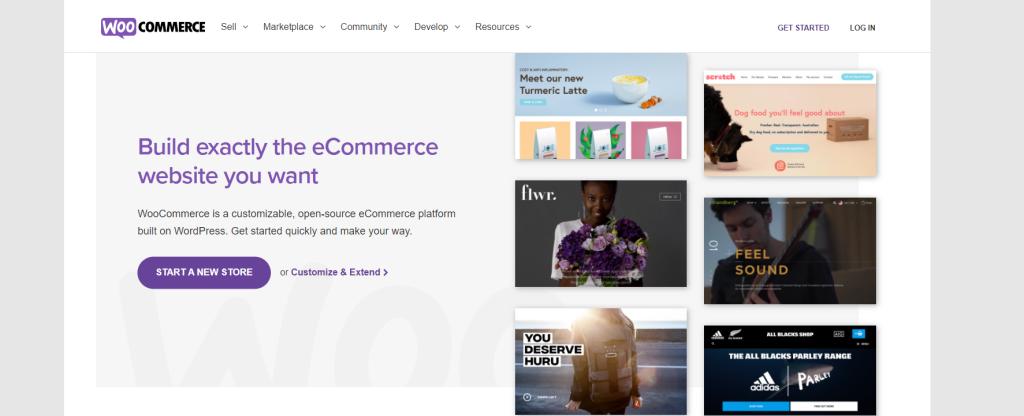Open the Scratch dog food store thumbnail

(790, 123)
